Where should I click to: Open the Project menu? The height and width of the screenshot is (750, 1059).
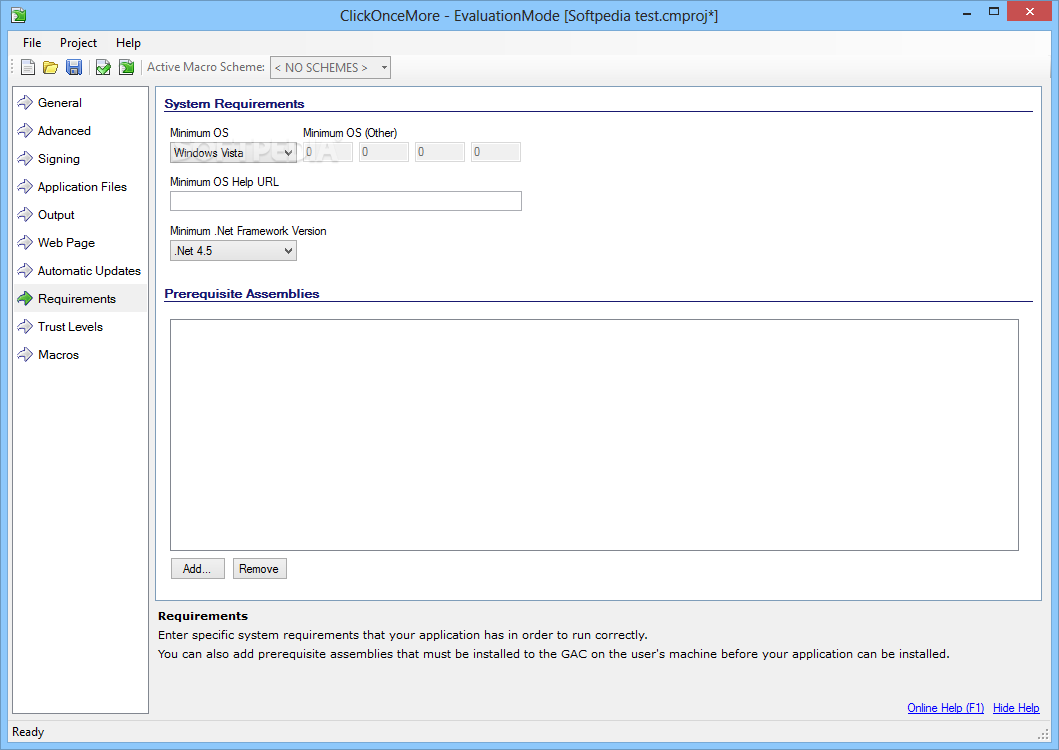[78, 43]
